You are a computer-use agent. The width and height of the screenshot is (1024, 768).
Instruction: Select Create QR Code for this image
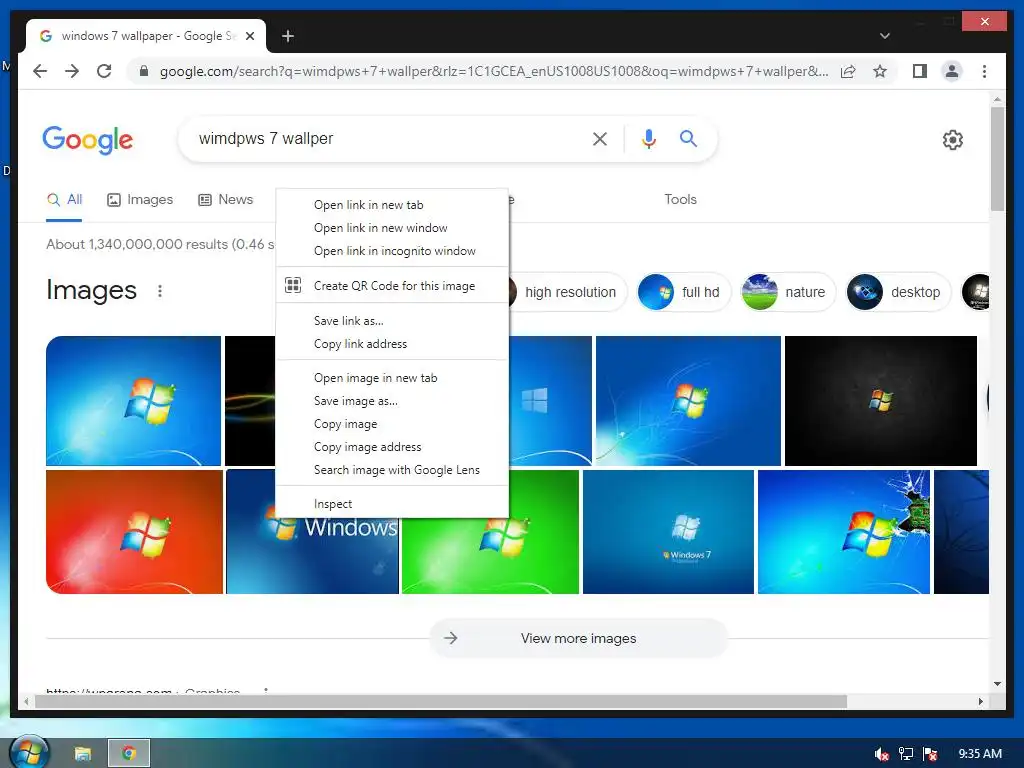click(392, 286)
